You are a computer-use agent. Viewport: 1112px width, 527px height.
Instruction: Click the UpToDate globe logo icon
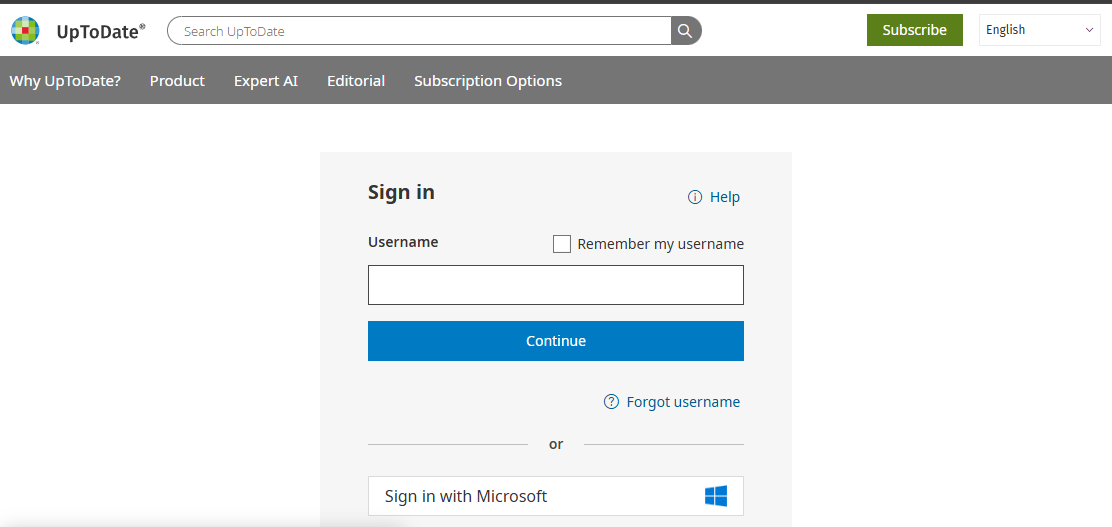26,30
